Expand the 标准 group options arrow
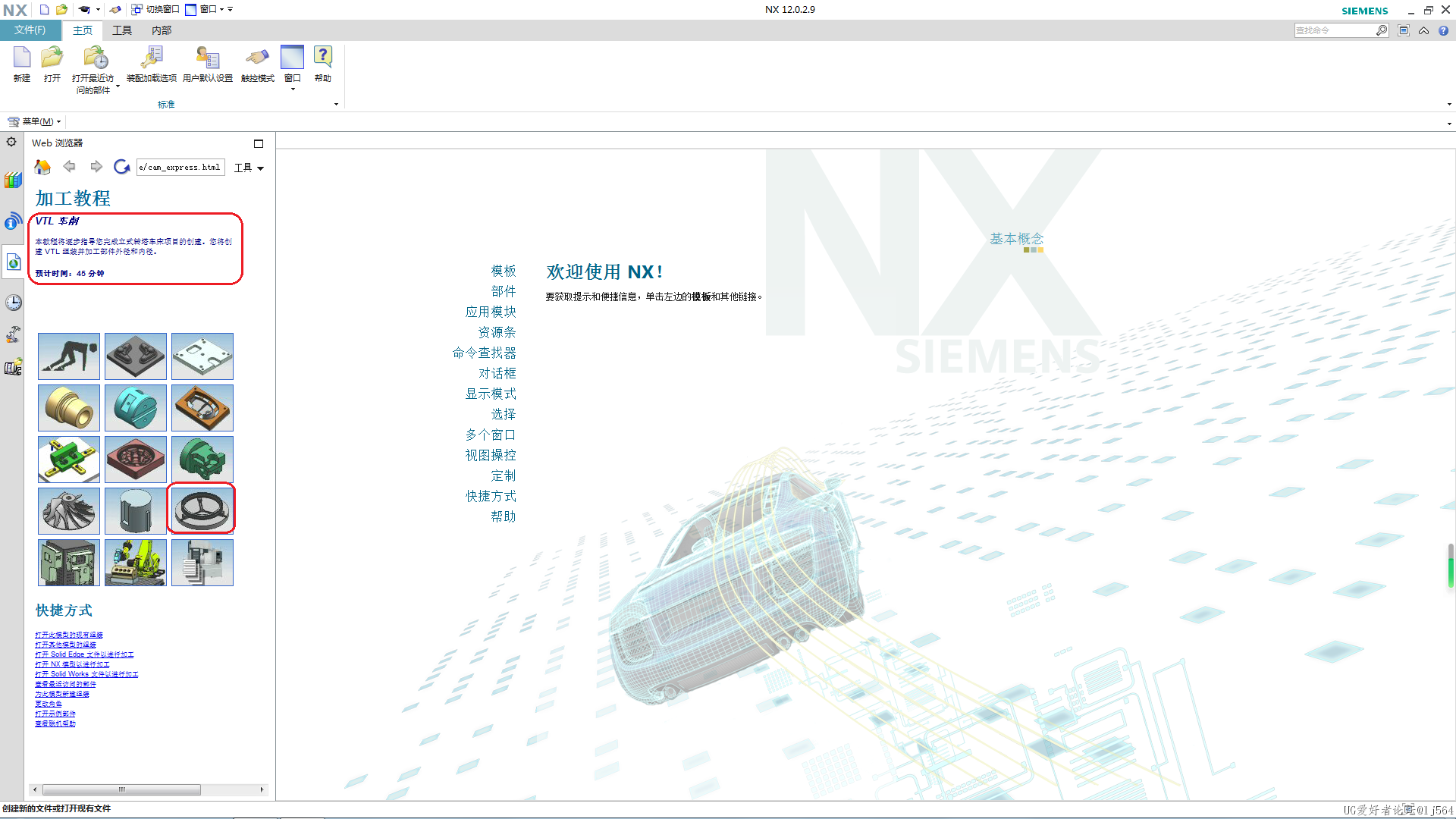Viewport: 1456px width, 819px height. (336, 105)
